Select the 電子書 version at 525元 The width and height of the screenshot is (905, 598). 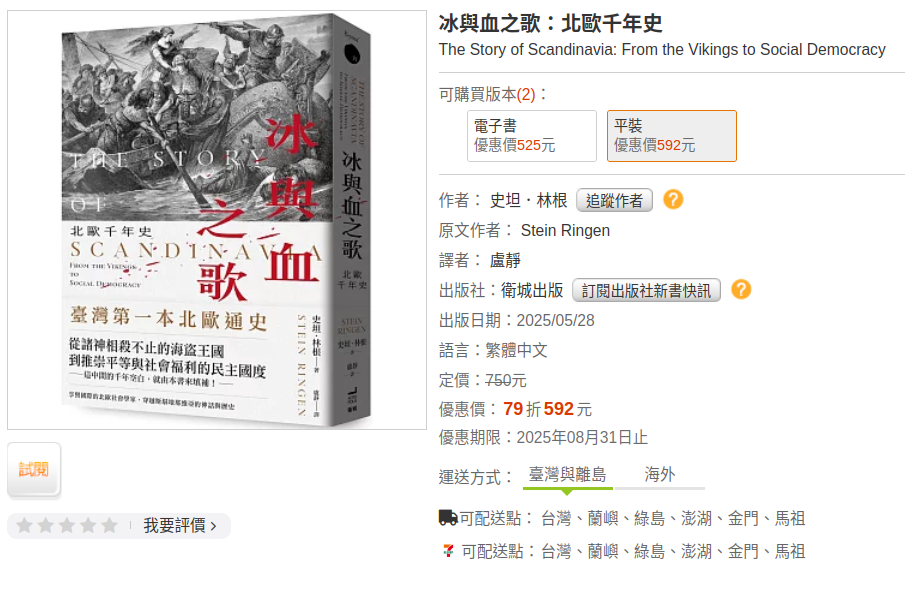(x=532, y=136)
